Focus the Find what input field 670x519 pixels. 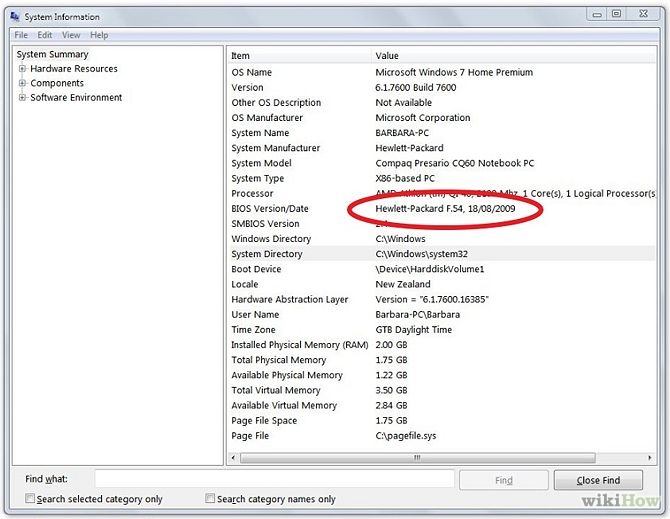point(274,479)
